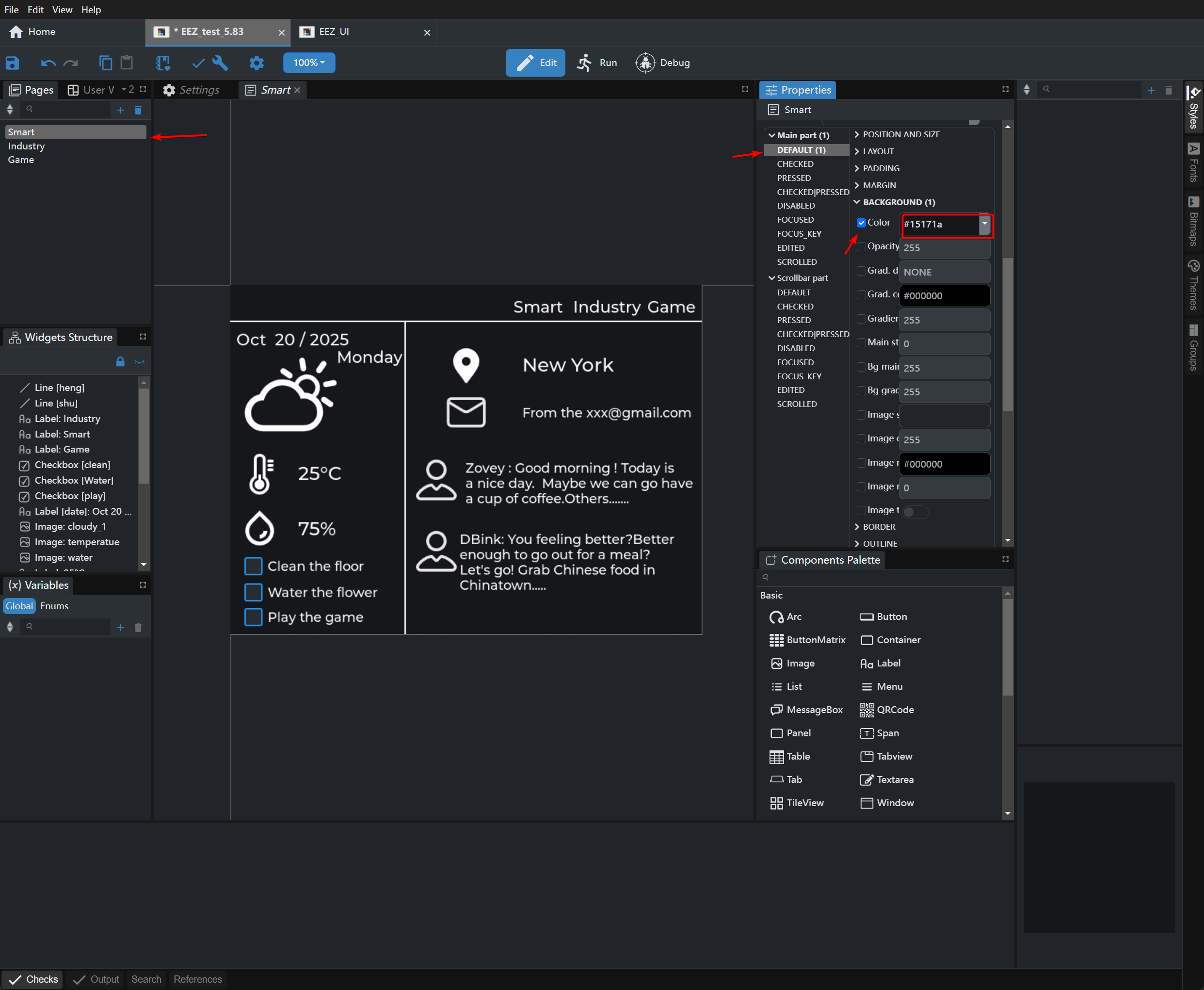Toggle the Image tiled switch

[x=915, y=512]
